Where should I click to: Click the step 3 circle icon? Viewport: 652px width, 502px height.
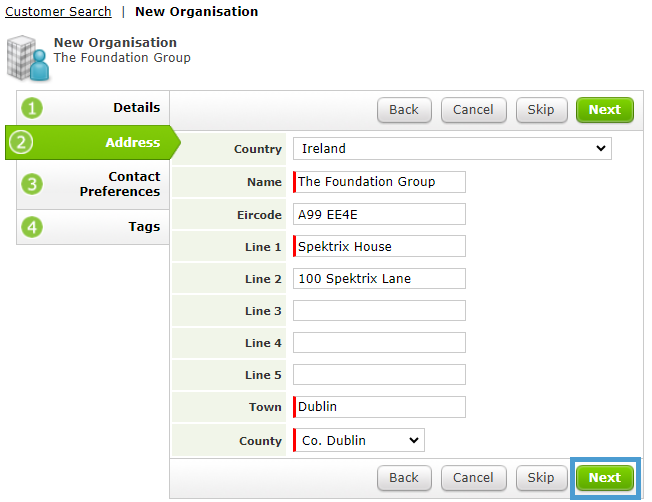32,184
